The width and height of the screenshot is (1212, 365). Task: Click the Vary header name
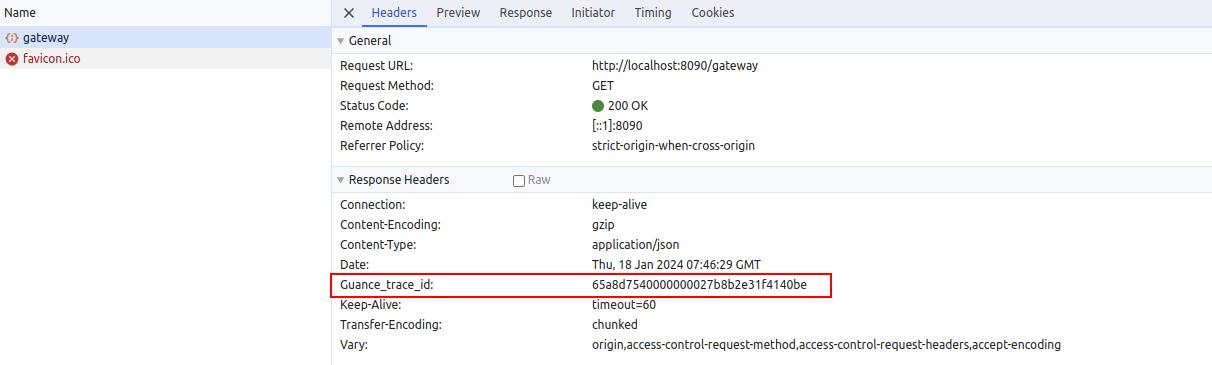354,345
